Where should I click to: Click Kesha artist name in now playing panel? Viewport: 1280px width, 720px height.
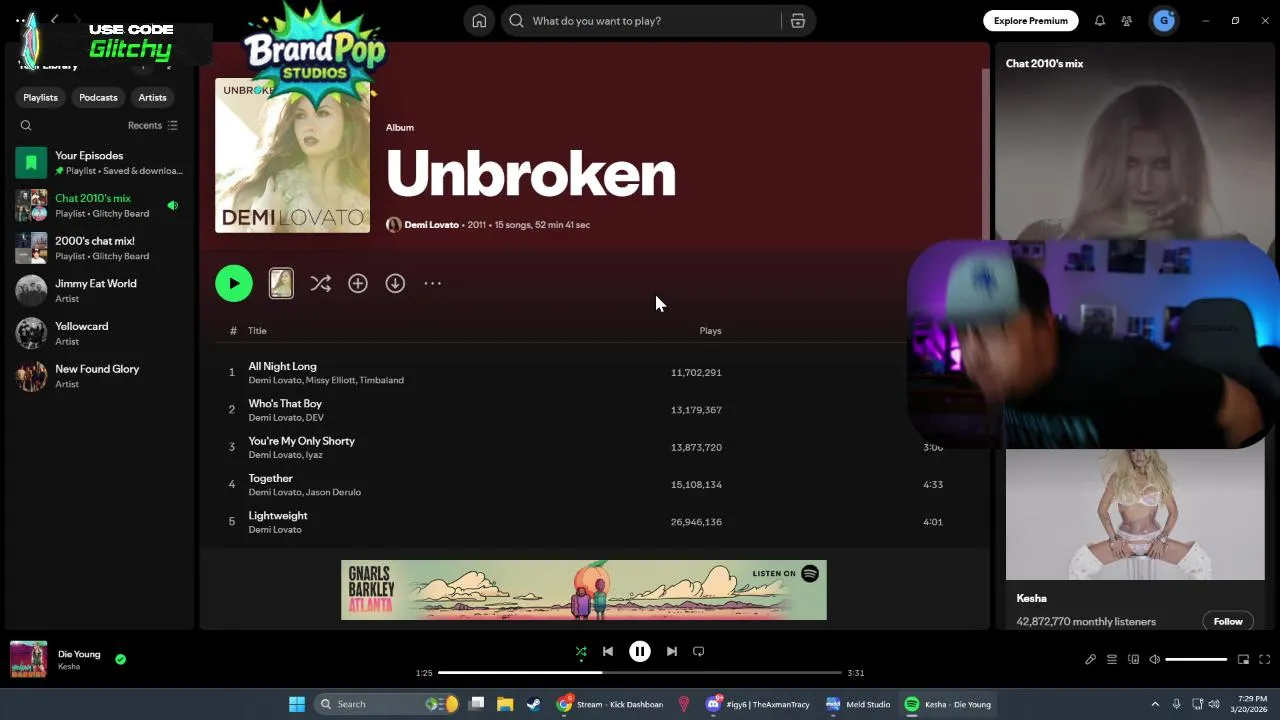point(1032,599)
